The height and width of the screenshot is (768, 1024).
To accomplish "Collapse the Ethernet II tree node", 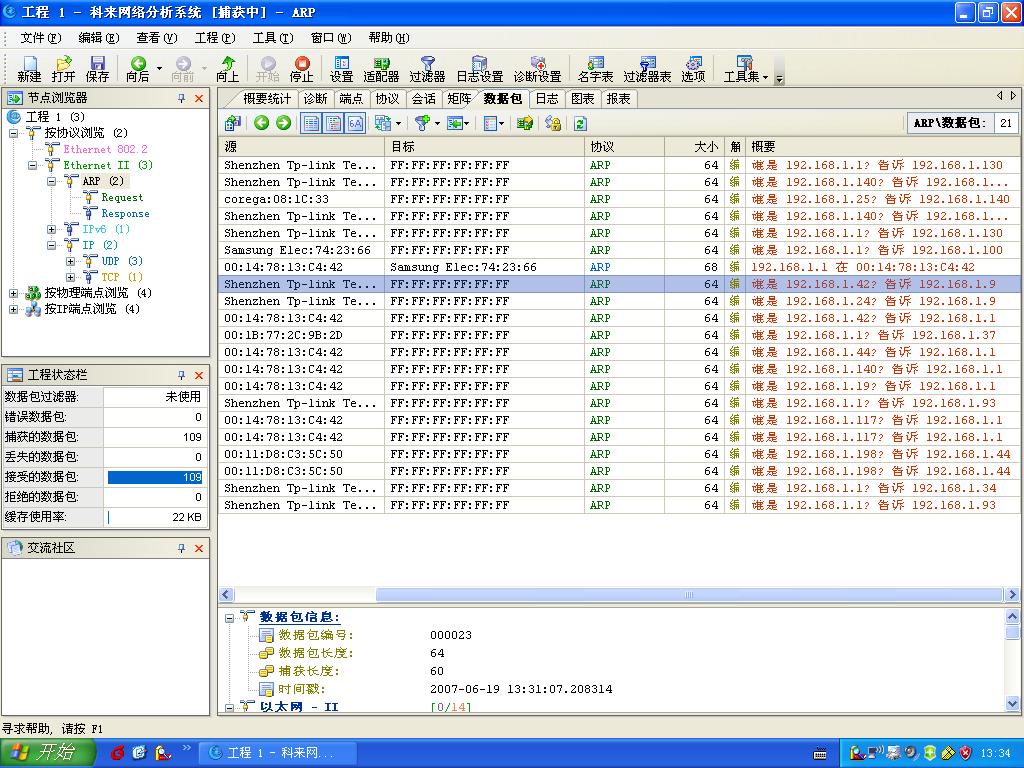I will [33, 165].
